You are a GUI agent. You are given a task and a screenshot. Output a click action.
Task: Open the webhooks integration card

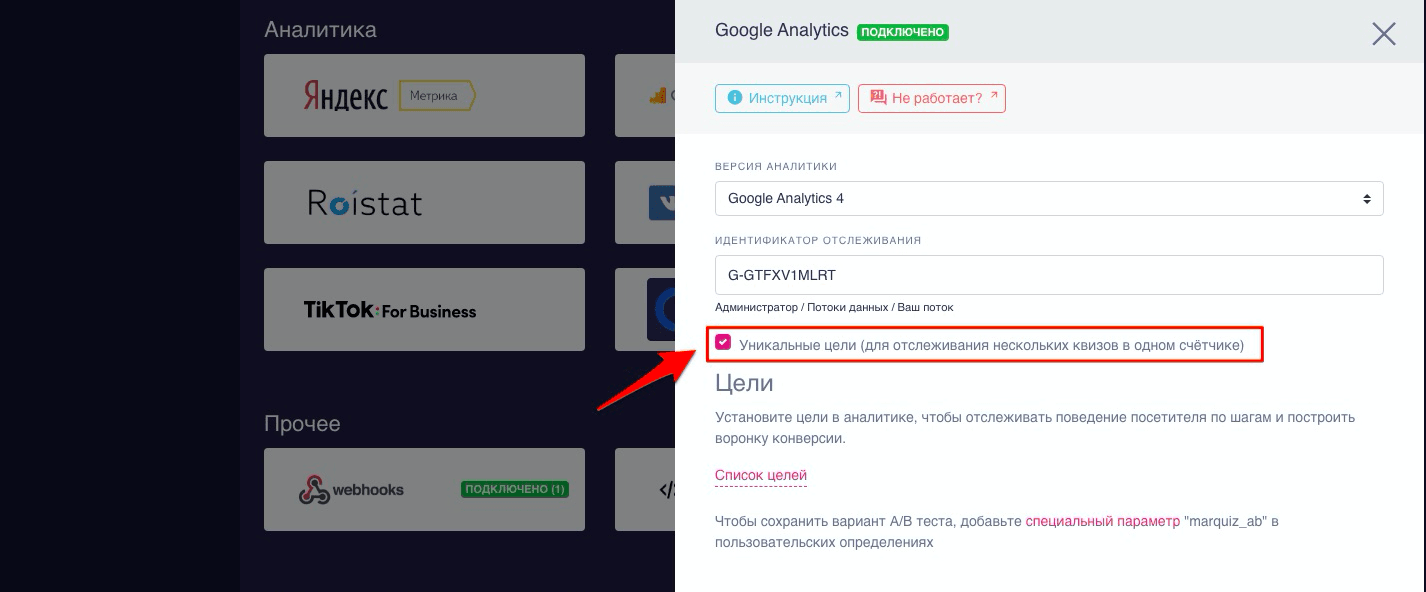pos(424,489)
